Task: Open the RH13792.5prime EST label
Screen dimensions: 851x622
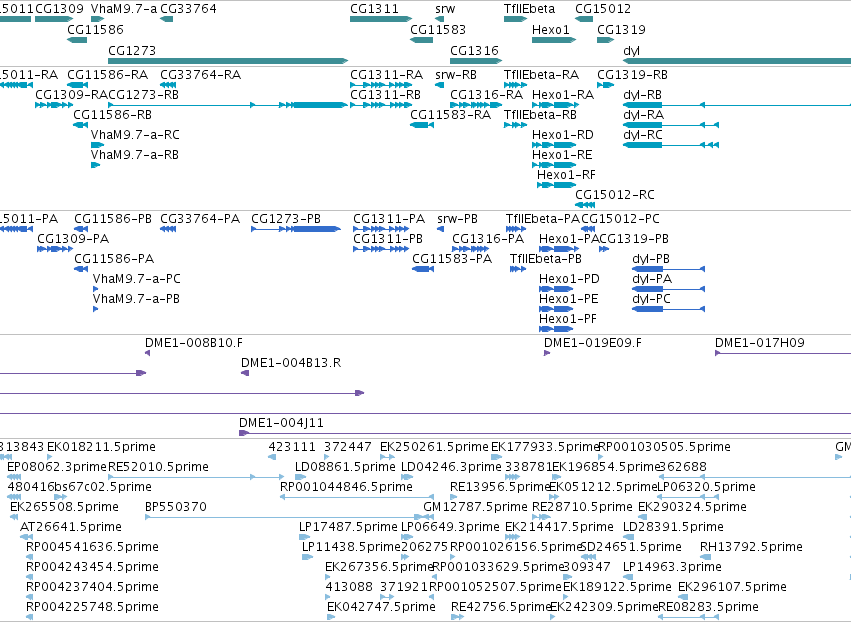Action: pyautogui.click(x=751, y=547)
